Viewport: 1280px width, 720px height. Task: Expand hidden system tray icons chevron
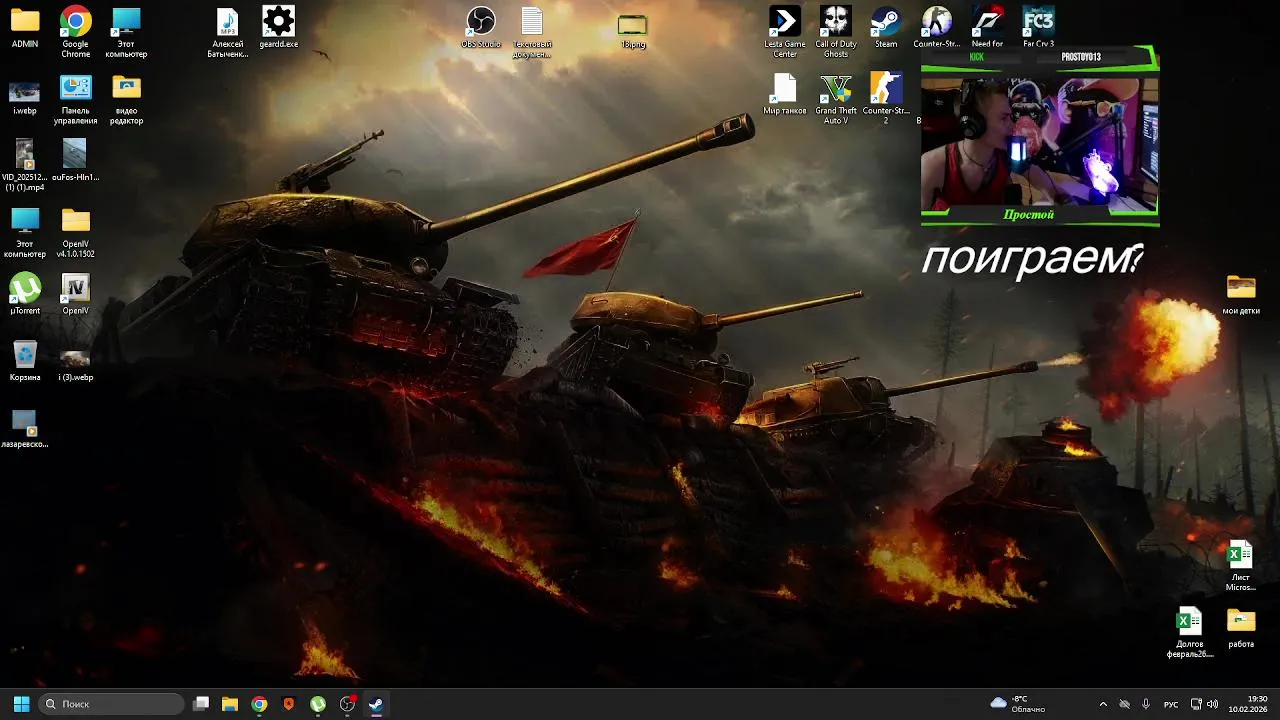click(1103, 704)
